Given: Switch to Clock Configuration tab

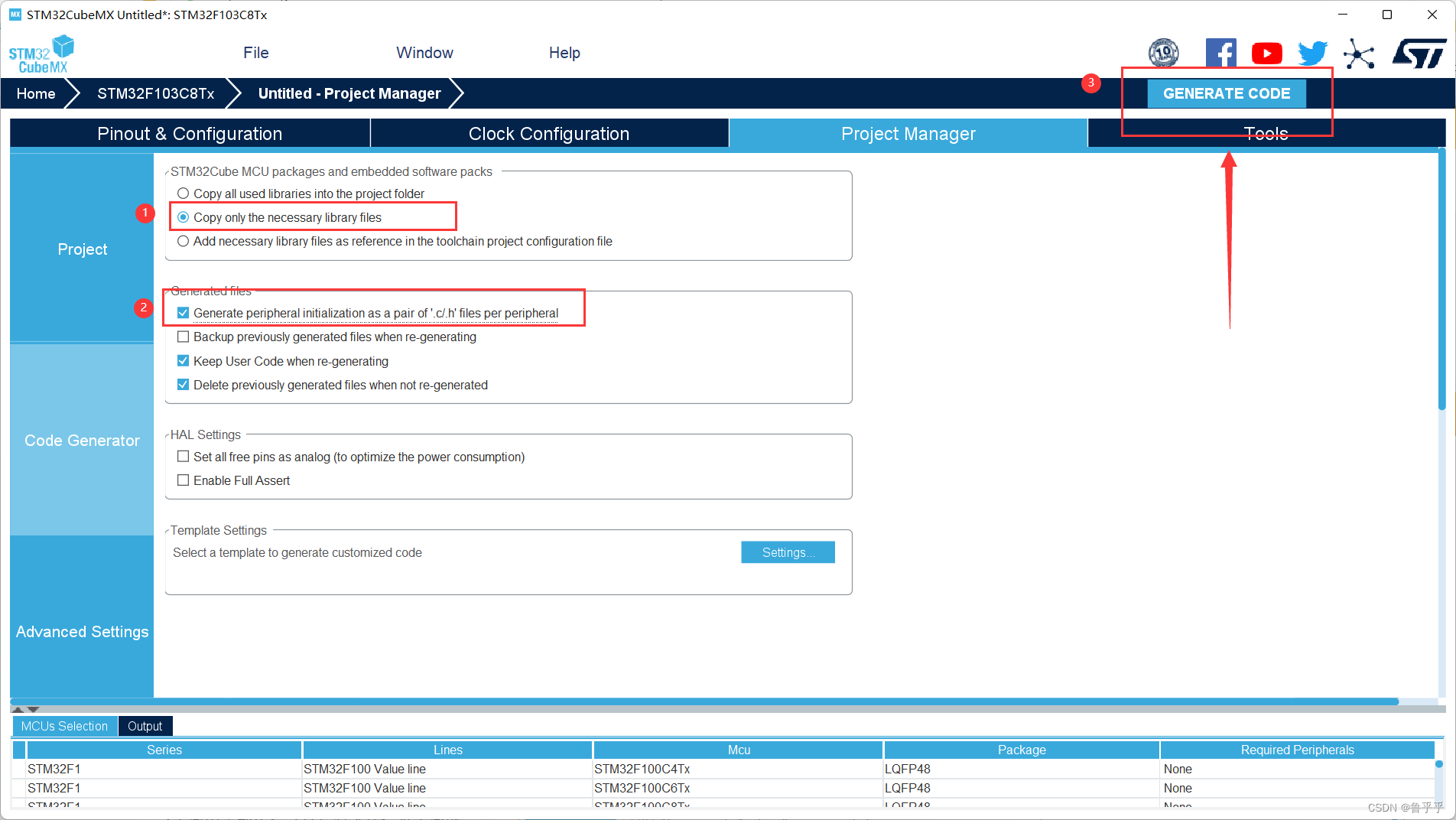Looking at the screenshot, I should (x=549, y=134).
